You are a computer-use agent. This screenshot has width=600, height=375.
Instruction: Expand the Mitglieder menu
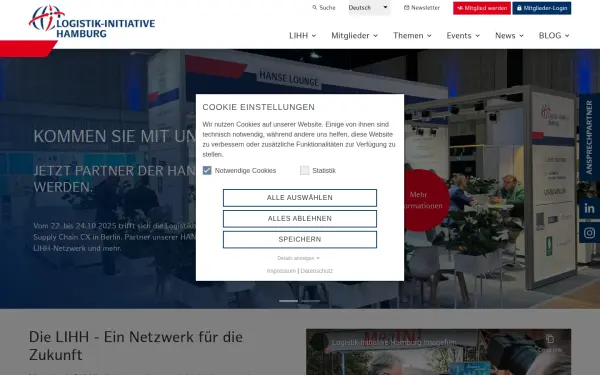[354, 36]
